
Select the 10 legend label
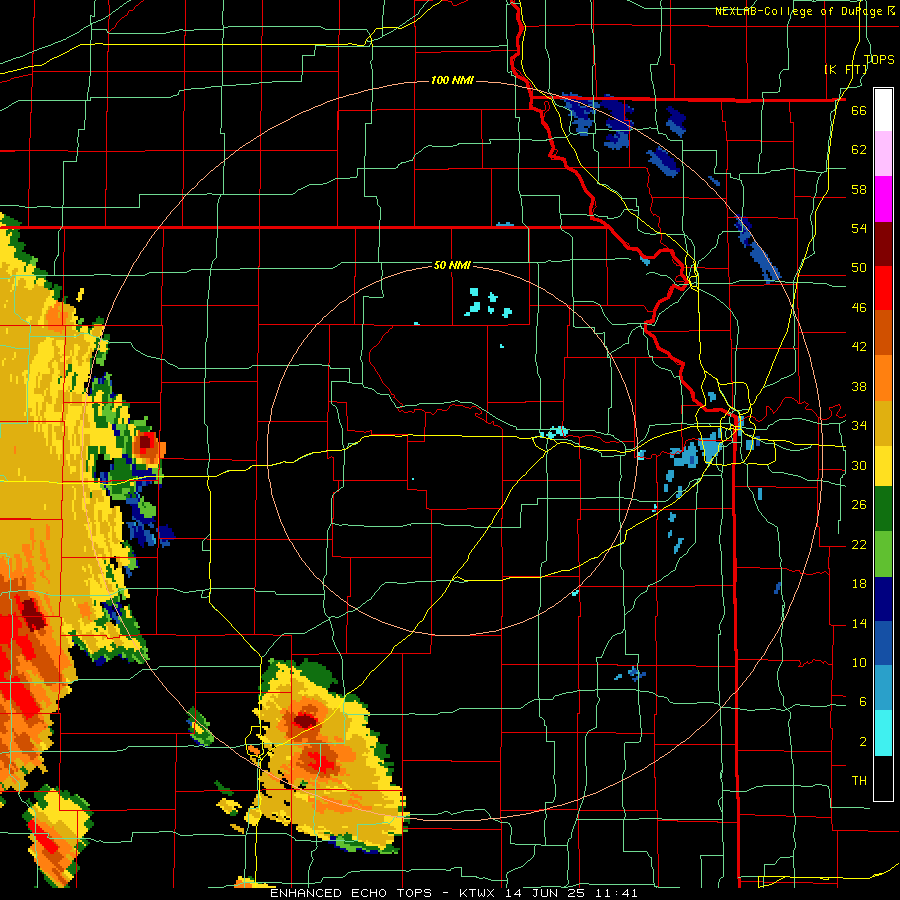tap(859, 662)
